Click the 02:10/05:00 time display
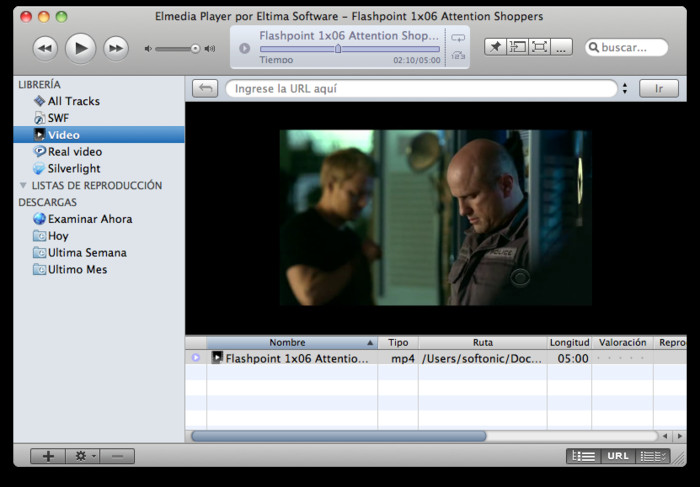 pos(417,60)
